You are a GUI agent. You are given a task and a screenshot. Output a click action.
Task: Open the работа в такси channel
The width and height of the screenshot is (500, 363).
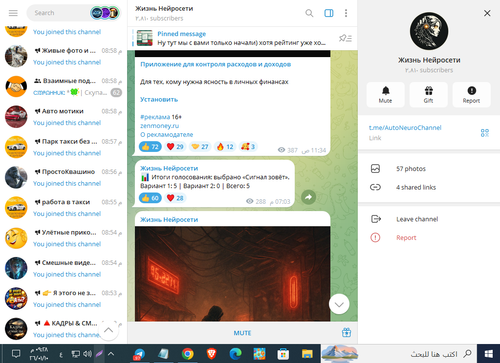(x=63, y=208)
